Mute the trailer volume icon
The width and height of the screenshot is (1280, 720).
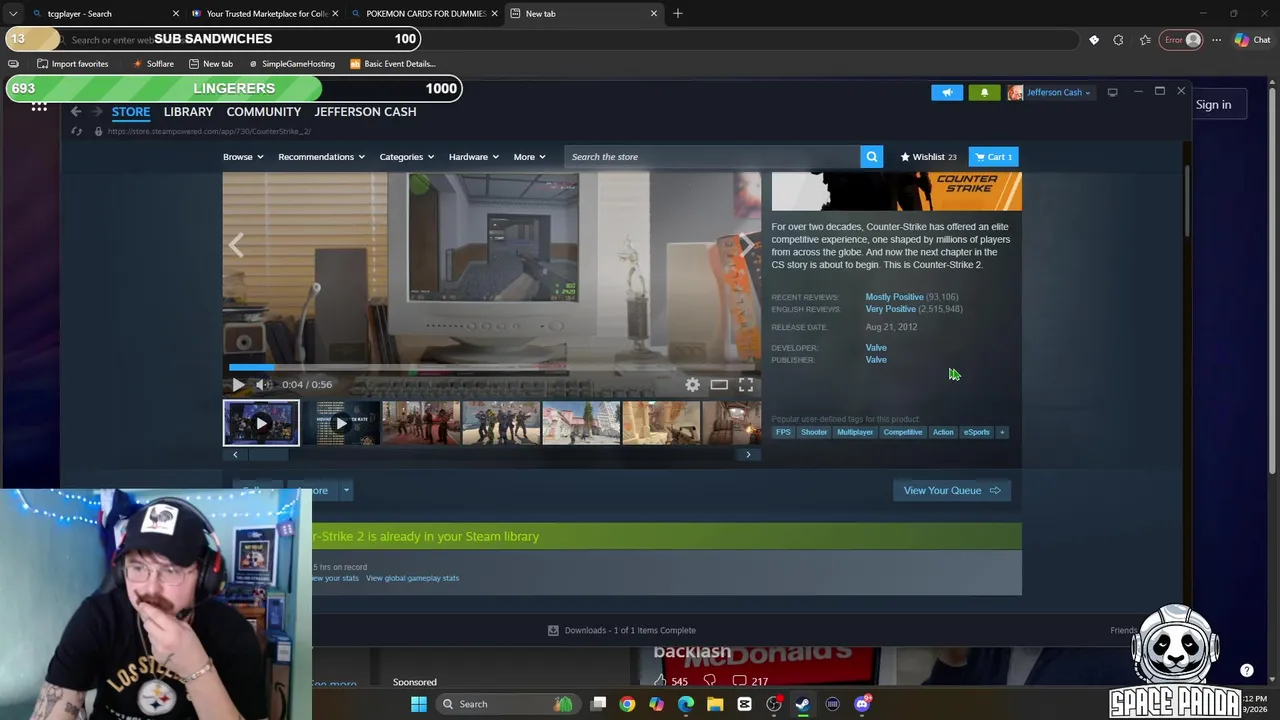[x=262, y=384]
